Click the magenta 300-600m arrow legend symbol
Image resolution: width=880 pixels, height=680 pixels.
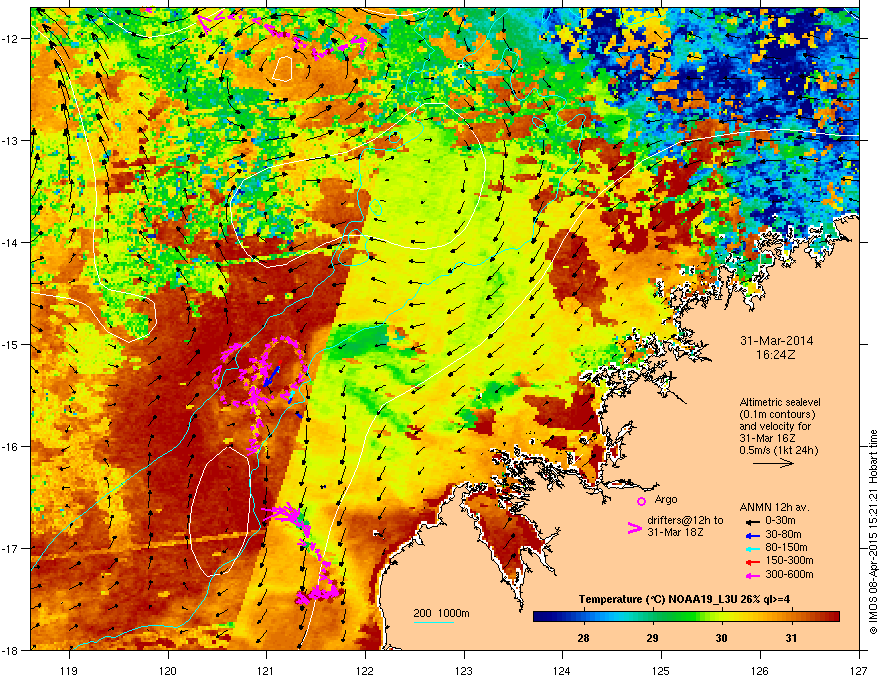pos(752,575)
